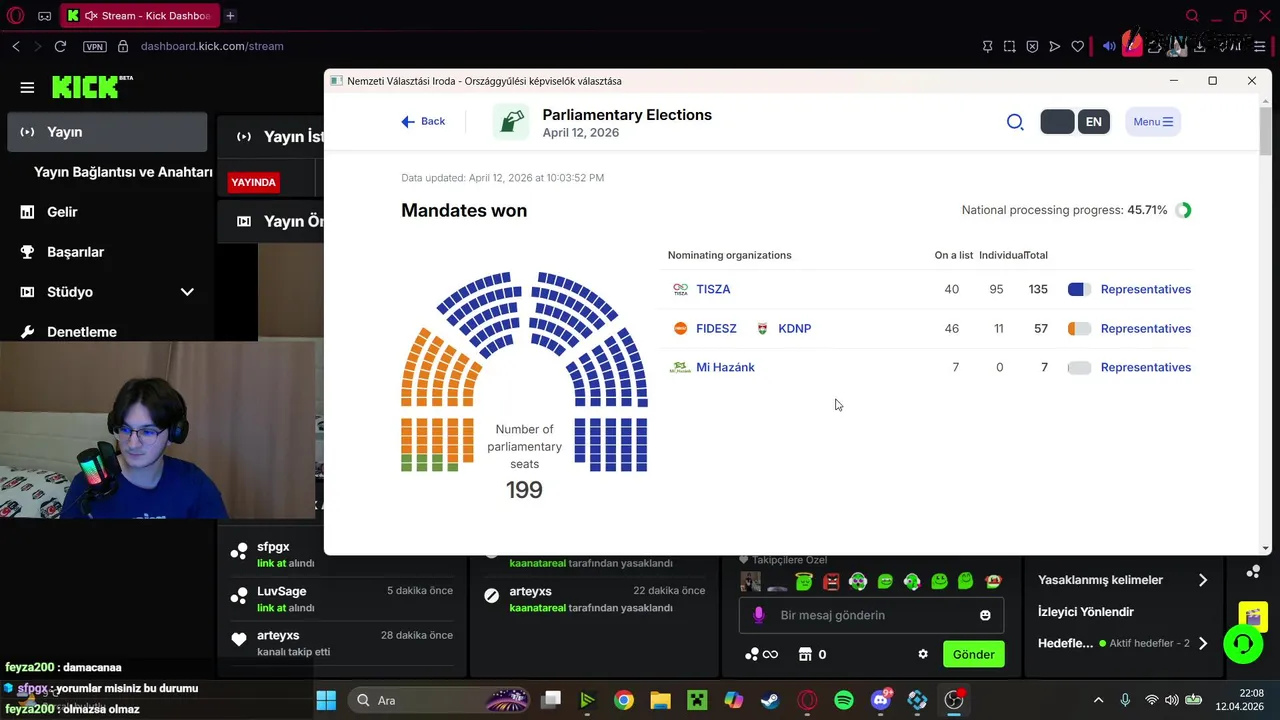Viewport: 1280px width, 720px height.
Task: Open Kick hamburger menu
Action: [27, 87]
